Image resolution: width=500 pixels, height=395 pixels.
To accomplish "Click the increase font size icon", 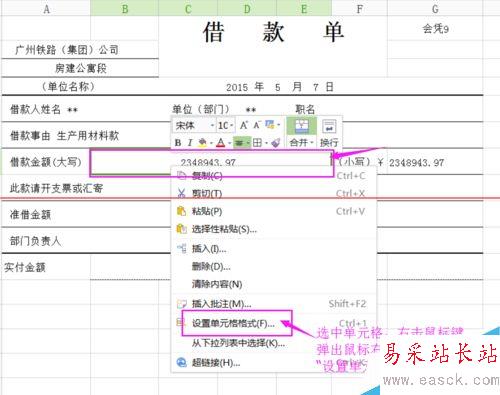I will tap(244, 126).
